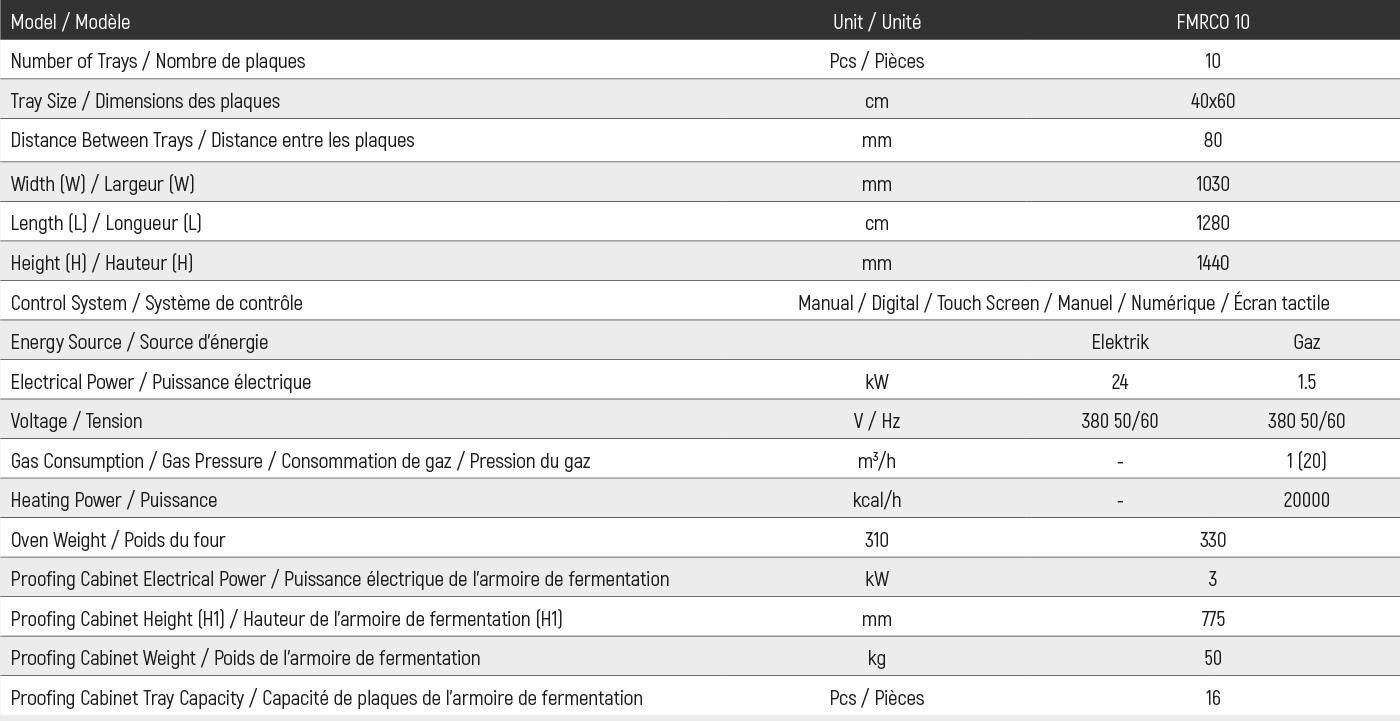This screenshot has height=721, width=1400.
Task: Select the "FMRCO 10" model header
Action: pos(1212,21)
